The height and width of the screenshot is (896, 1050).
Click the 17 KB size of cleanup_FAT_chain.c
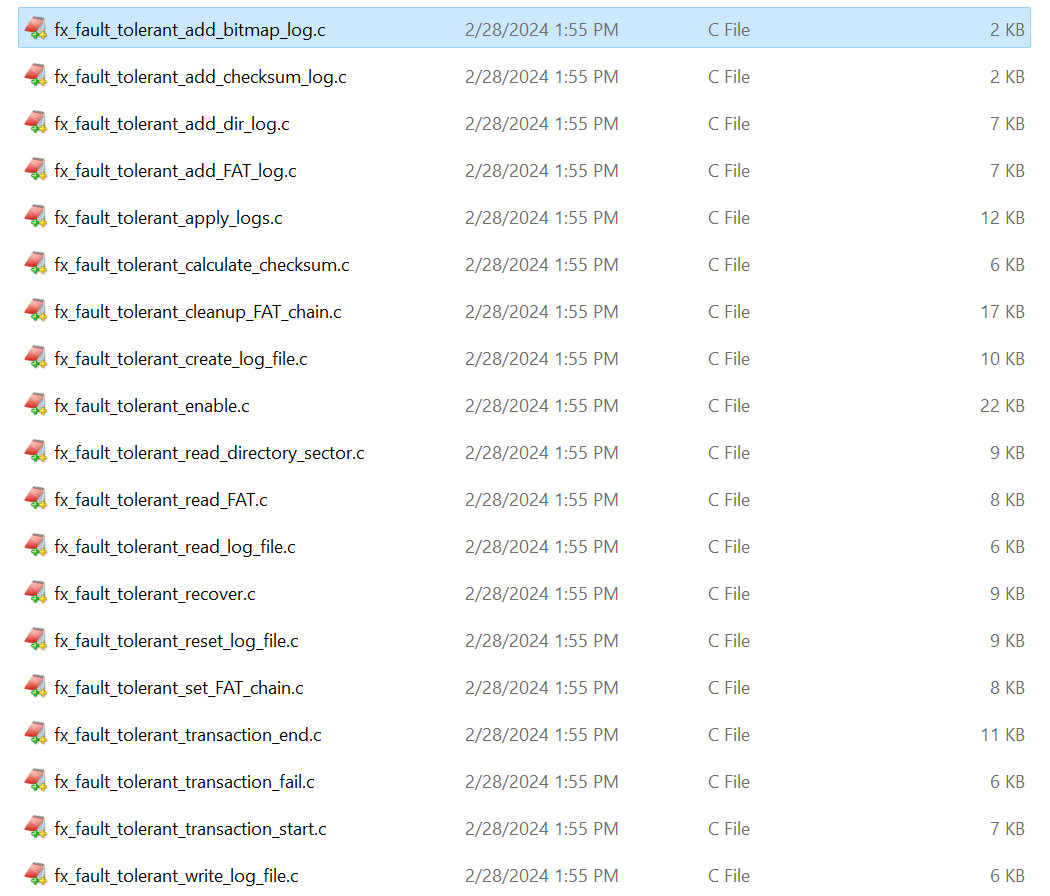(x=1002, y=312)
